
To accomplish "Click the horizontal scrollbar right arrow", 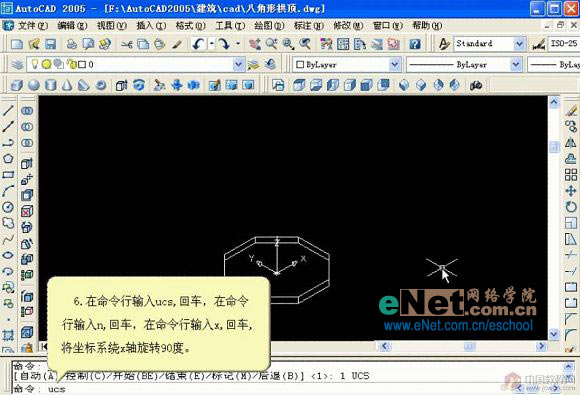I will click(x=542, y=346).
